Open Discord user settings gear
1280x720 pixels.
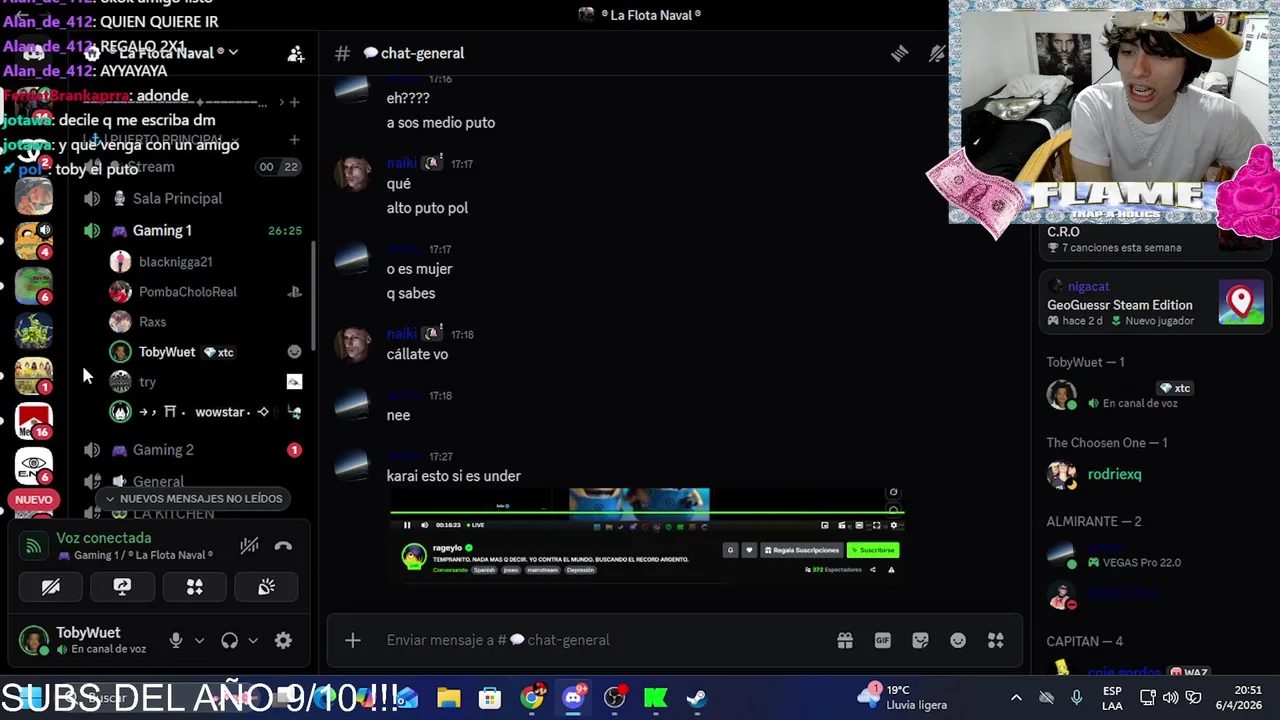tap(283, 641)
